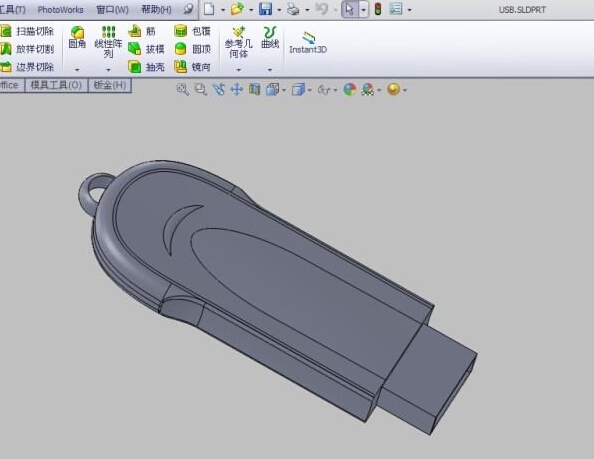Viewport: 594px width, 459px height.
Task: Expand the New document dropdown arrow
Action: coord(223,10)
